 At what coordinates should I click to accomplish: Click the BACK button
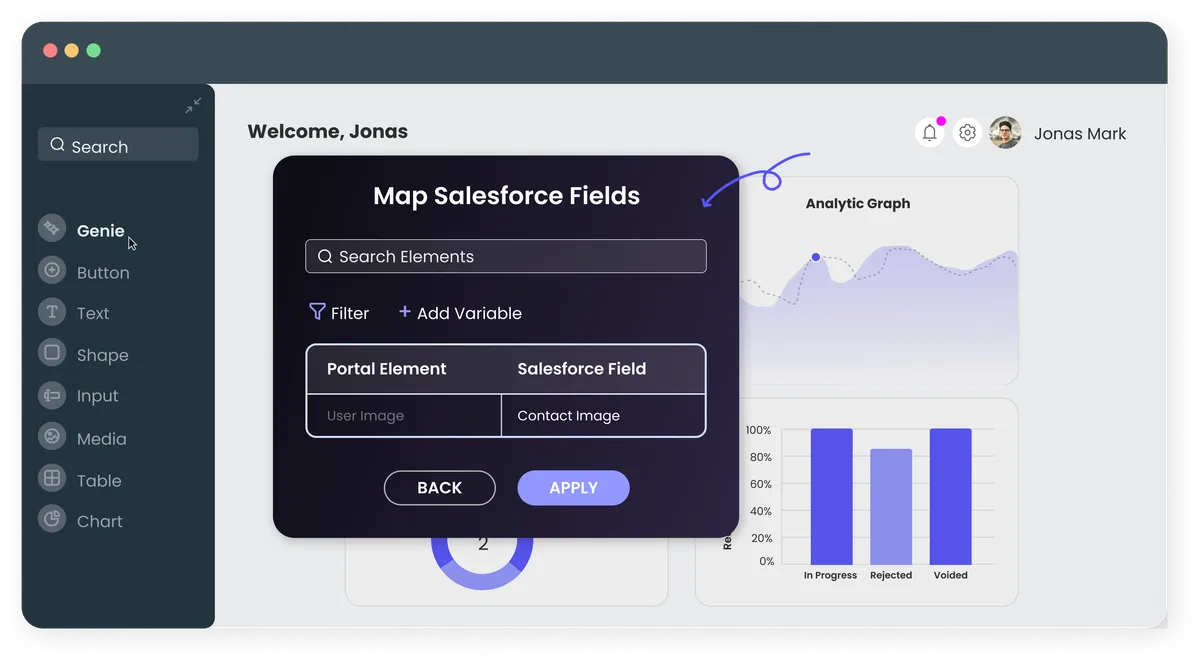click(440, 488)
